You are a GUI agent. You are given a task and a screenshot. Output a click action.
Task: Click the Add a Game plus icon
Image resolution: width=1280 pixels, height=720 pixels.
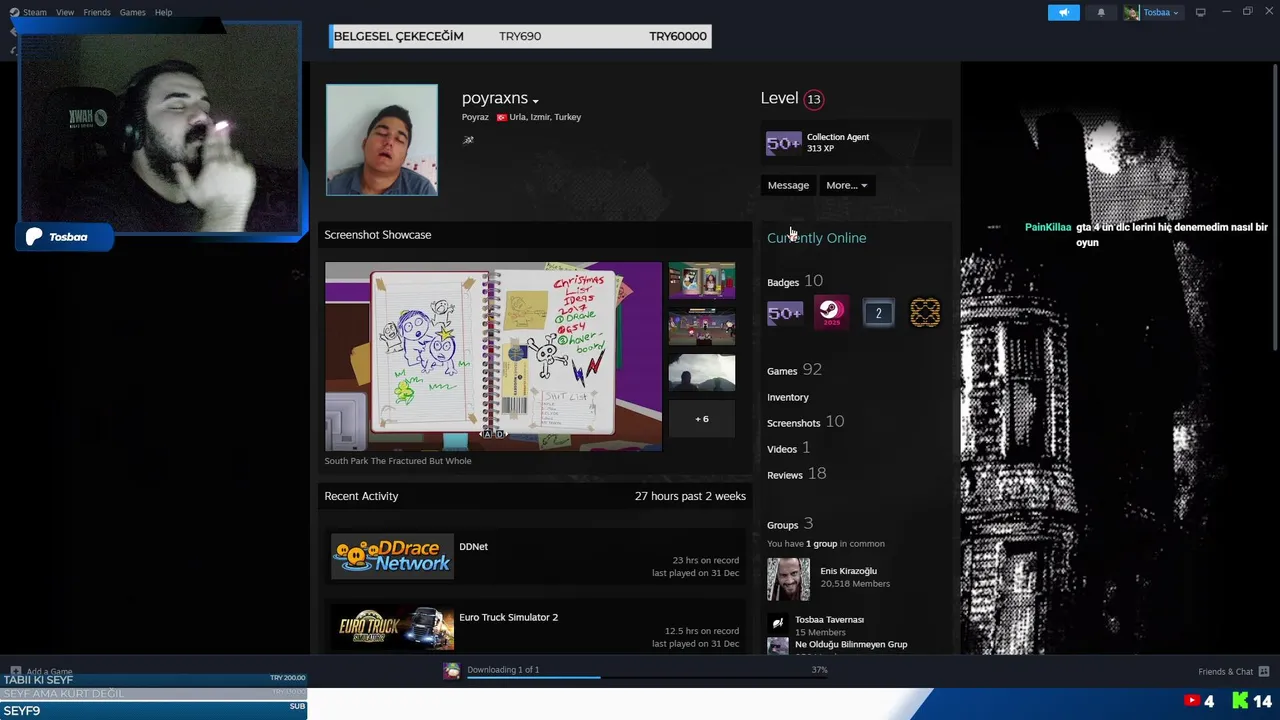15,671
